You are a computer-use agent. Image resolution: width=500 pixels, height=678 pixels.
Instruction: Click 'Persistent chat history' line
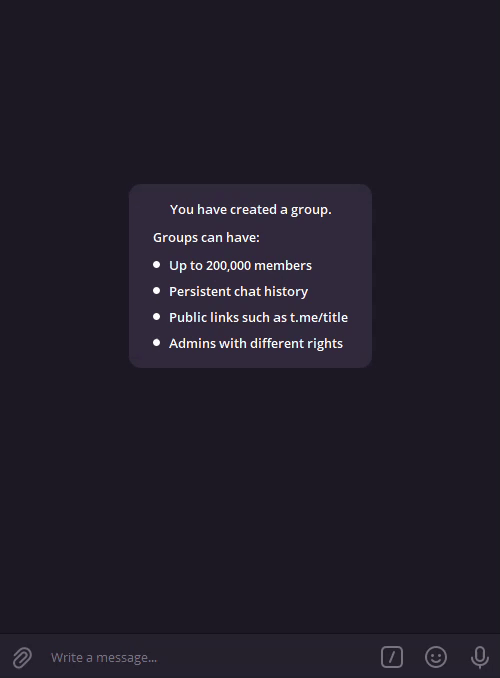point(238,291)
